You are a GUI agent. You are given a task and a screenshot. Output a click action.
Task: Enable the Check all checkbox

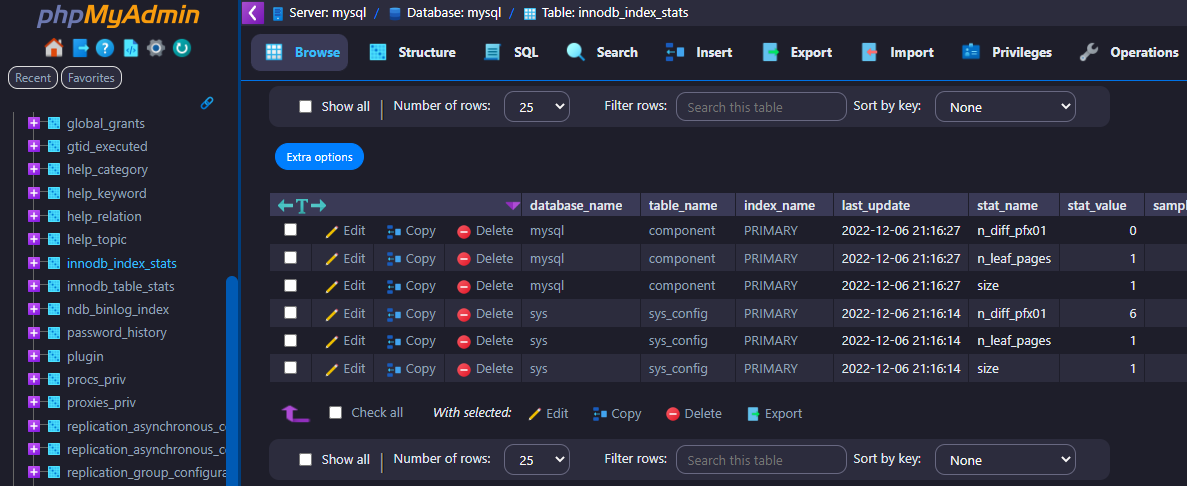[x=336, y=413]
